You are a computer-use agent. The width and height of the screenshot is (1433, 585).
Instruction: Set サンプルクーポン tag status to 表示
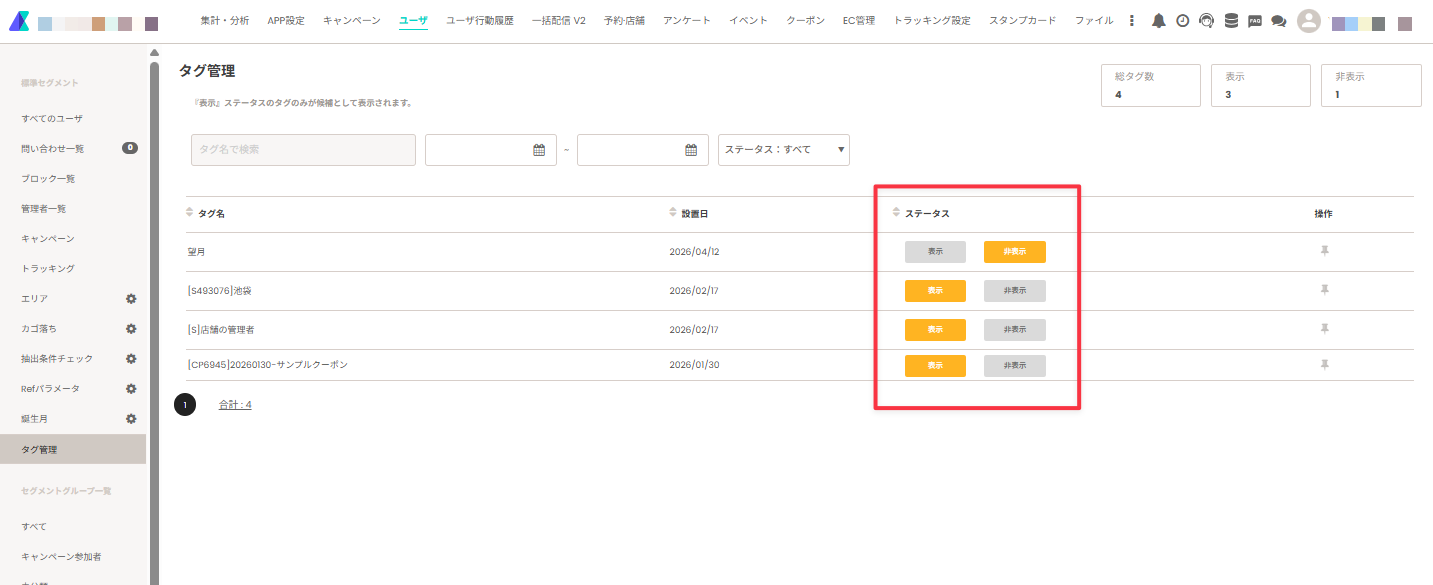[x=935, y=366]
